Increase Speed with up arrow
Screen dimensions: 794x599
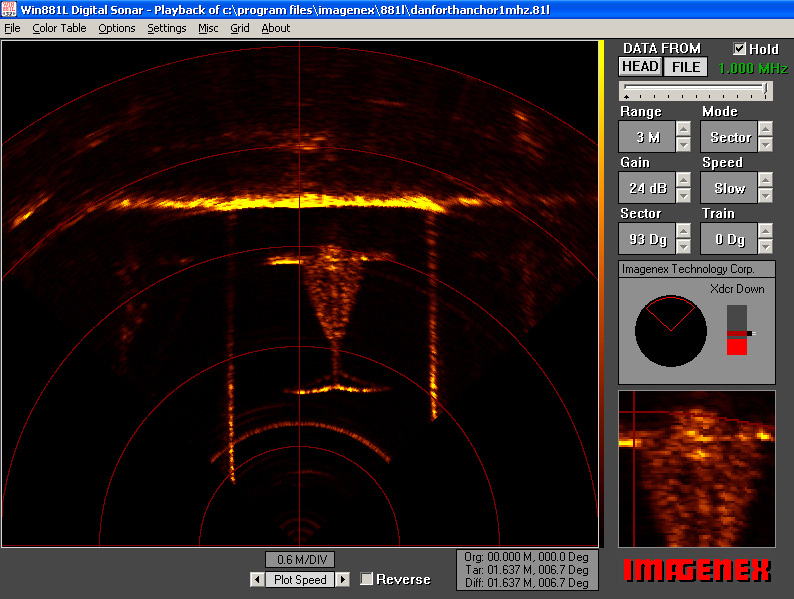coord(766,180)
